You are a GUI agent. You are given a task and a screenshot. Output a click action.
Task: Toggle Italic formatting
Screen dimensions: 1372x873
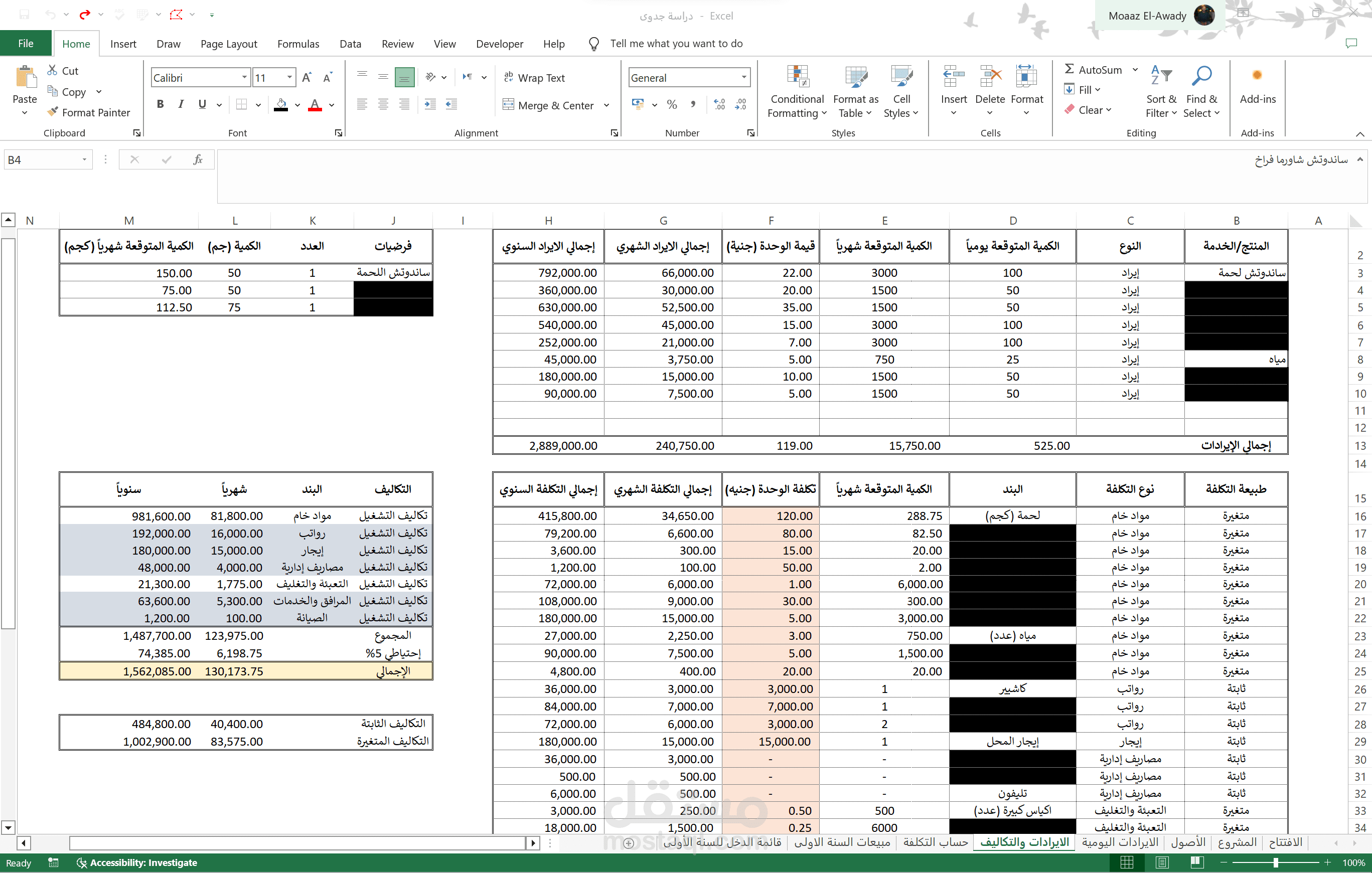181,104
